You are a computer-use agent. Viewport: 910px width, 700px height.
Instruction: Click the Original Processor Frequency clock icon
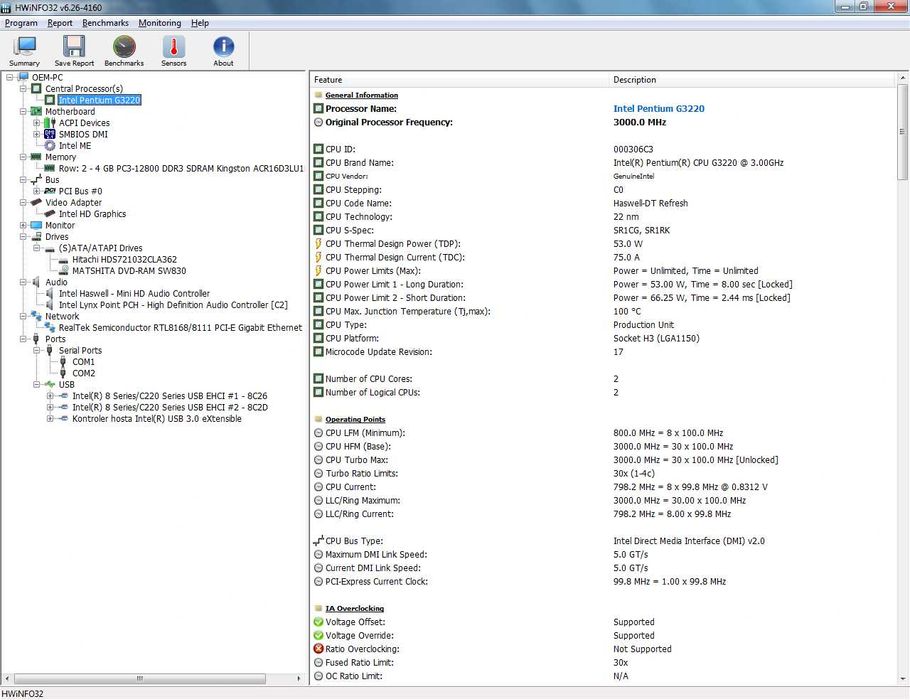point(318,122)
